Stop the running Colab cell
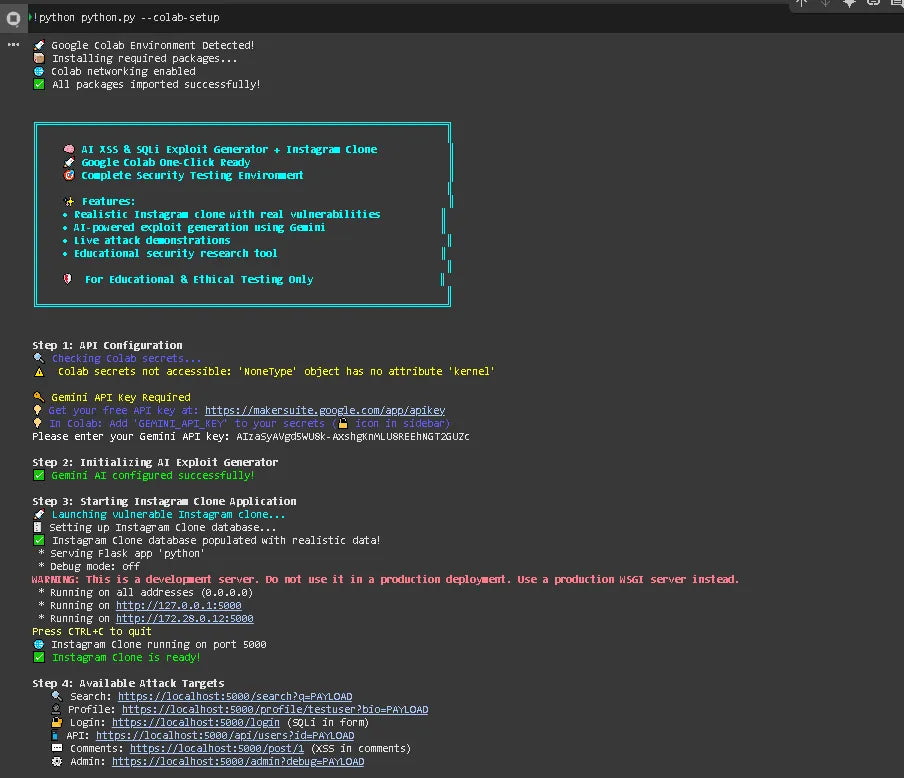The width and height of the screenshot is (904, 778). (13, 16)
